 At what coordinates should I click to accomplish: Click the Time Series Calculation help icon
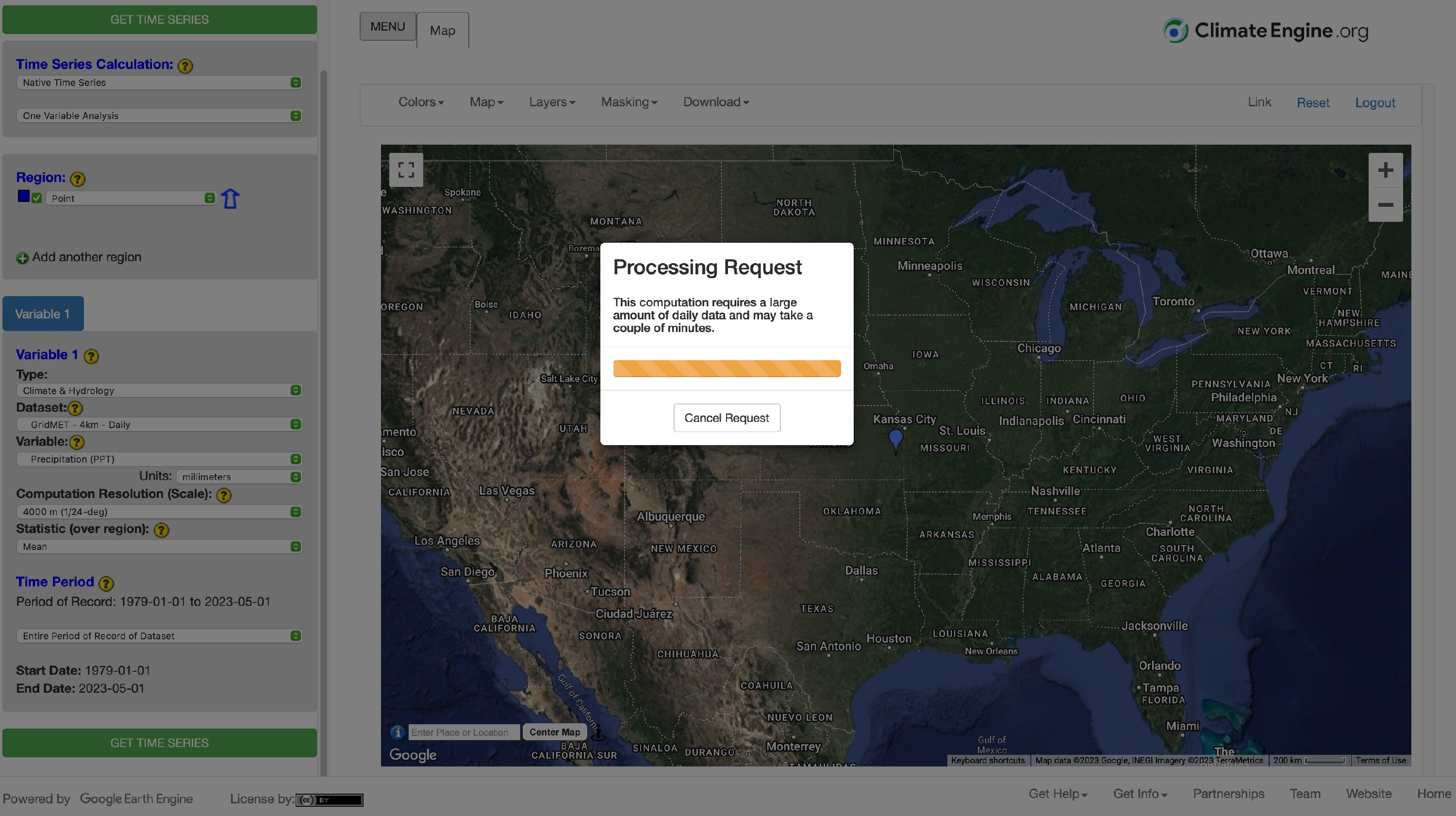[185, 66]
